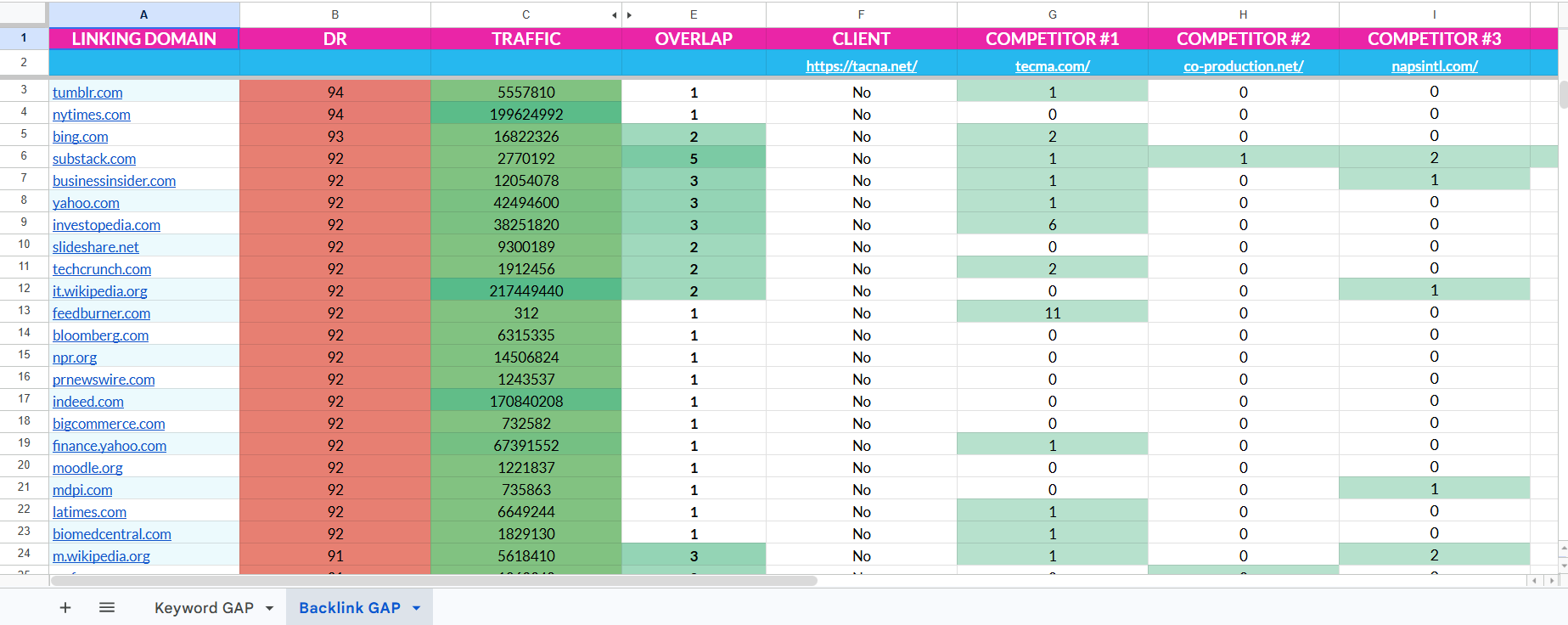Select column G header
Screen dimensions: 1568x625
[x=1053, y=14]
